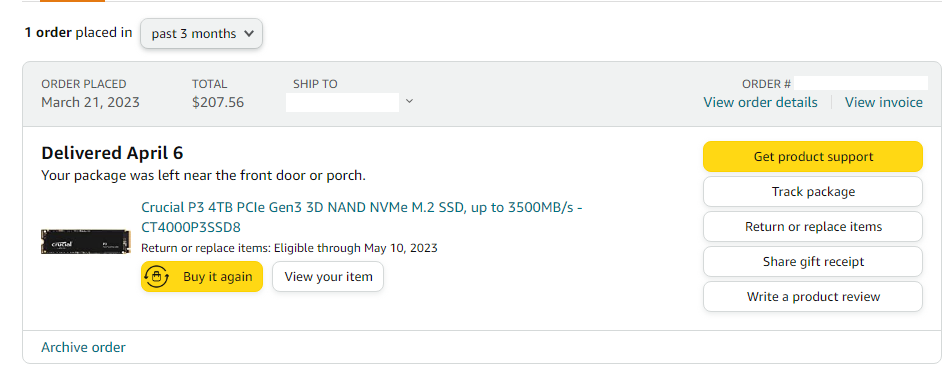Click the basket icon in Buy it again
Image resolution: width=947 pixels, height=370 pixels.
click(157, 276)
